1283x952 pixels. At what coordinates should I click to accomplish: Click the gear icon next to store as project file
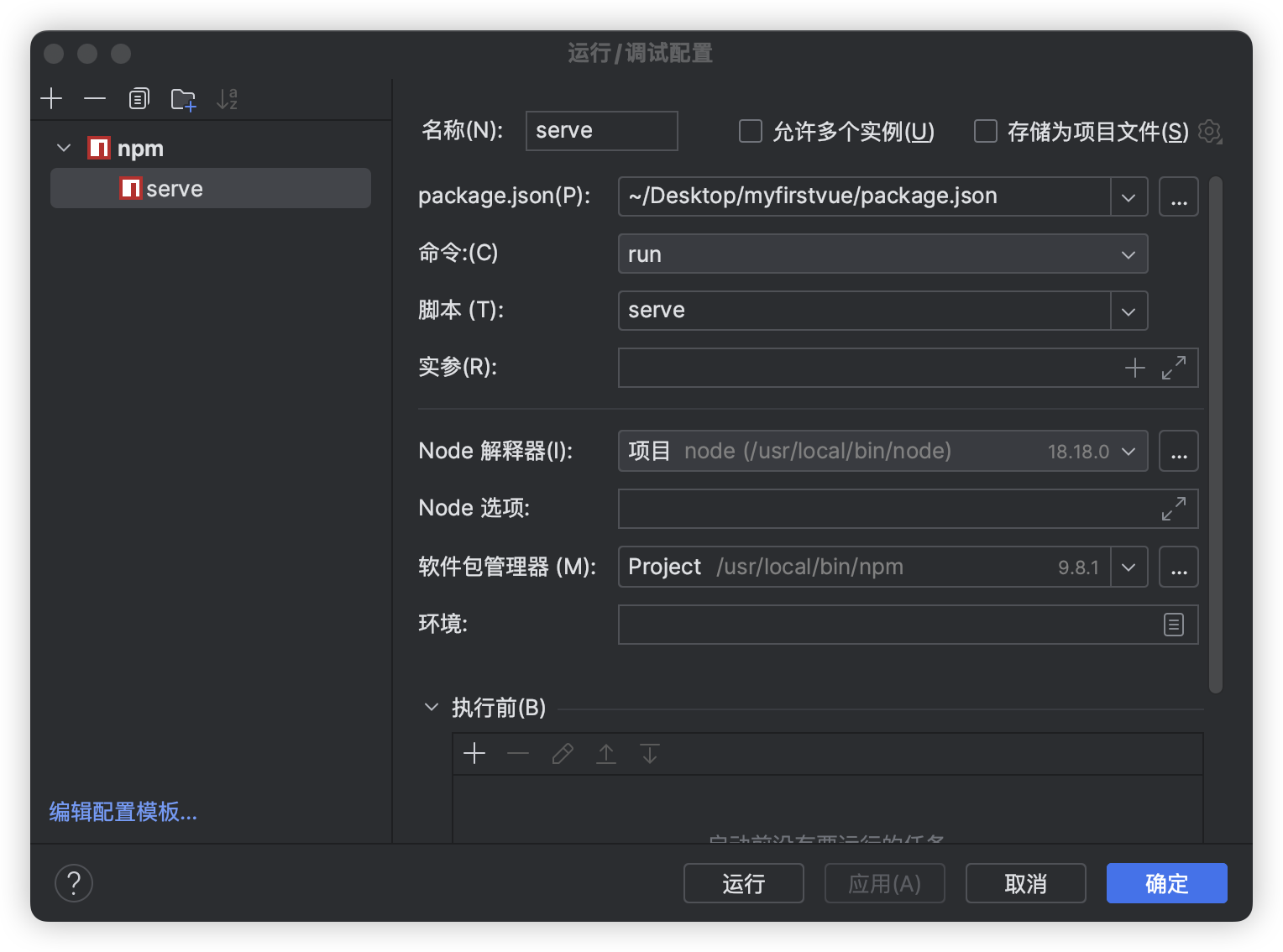coord(1209,131)
